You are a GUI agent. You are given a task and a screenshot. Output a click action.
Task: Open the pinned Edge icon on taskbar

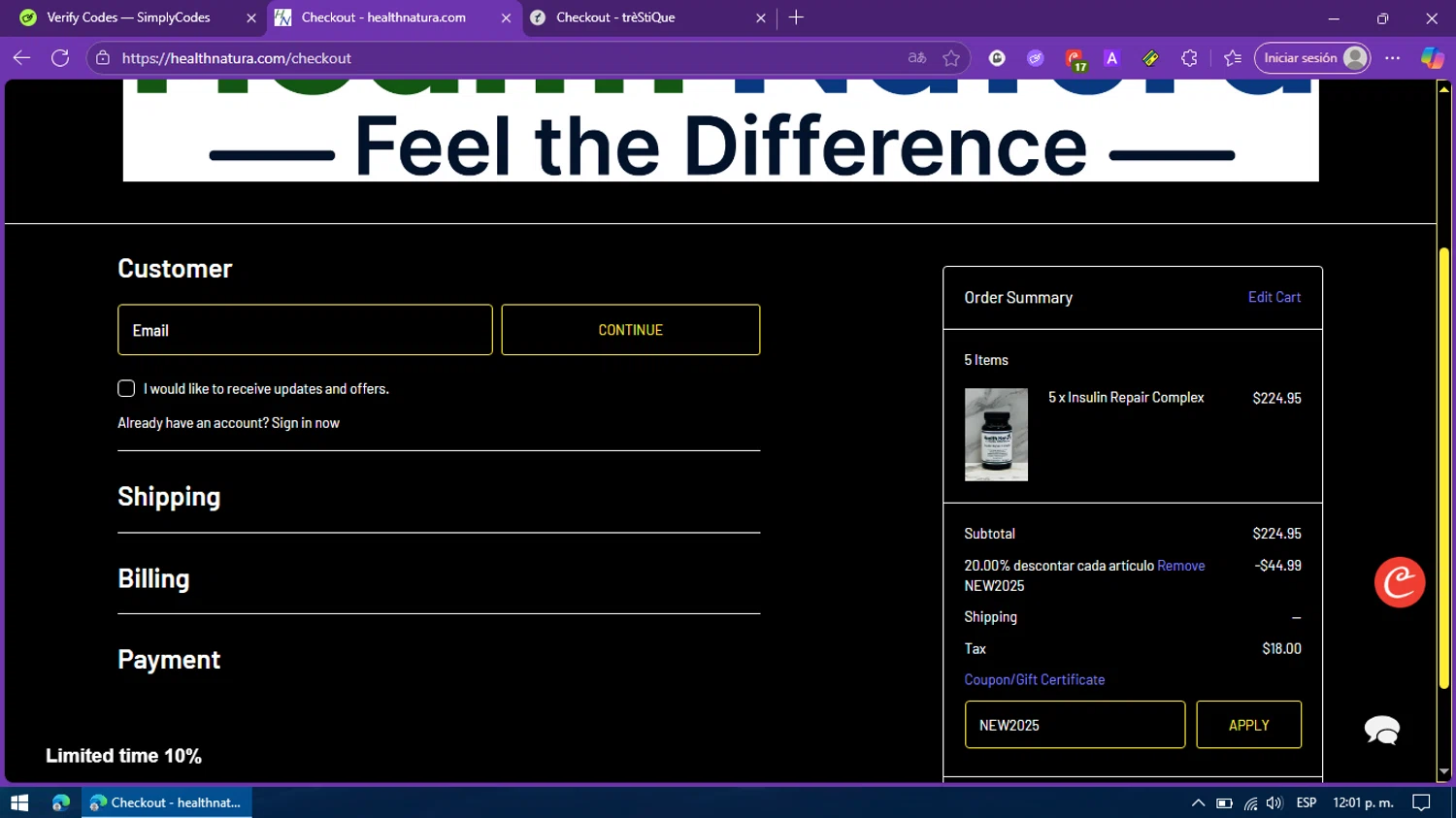(61, 802)
